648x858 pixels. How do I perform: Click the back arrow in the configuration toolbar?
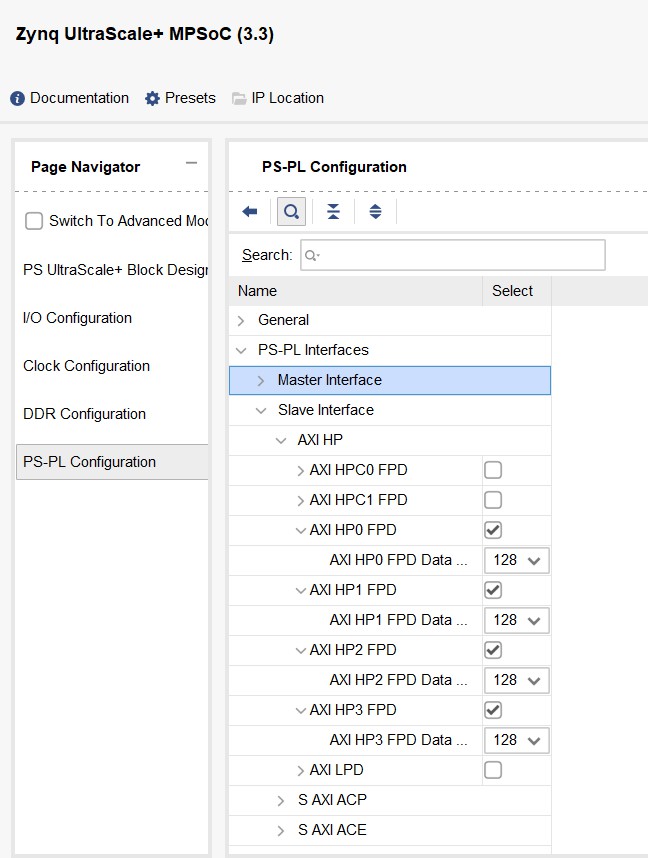[249, 211]
